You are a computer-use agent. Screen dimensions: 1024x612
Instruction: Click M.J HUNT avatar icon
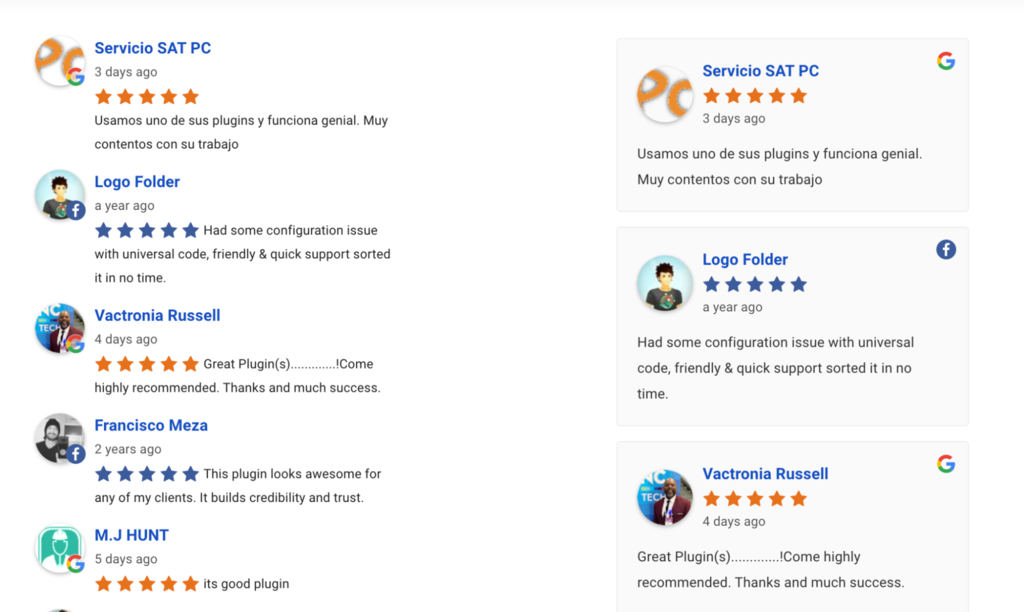[x=59, y=548]
